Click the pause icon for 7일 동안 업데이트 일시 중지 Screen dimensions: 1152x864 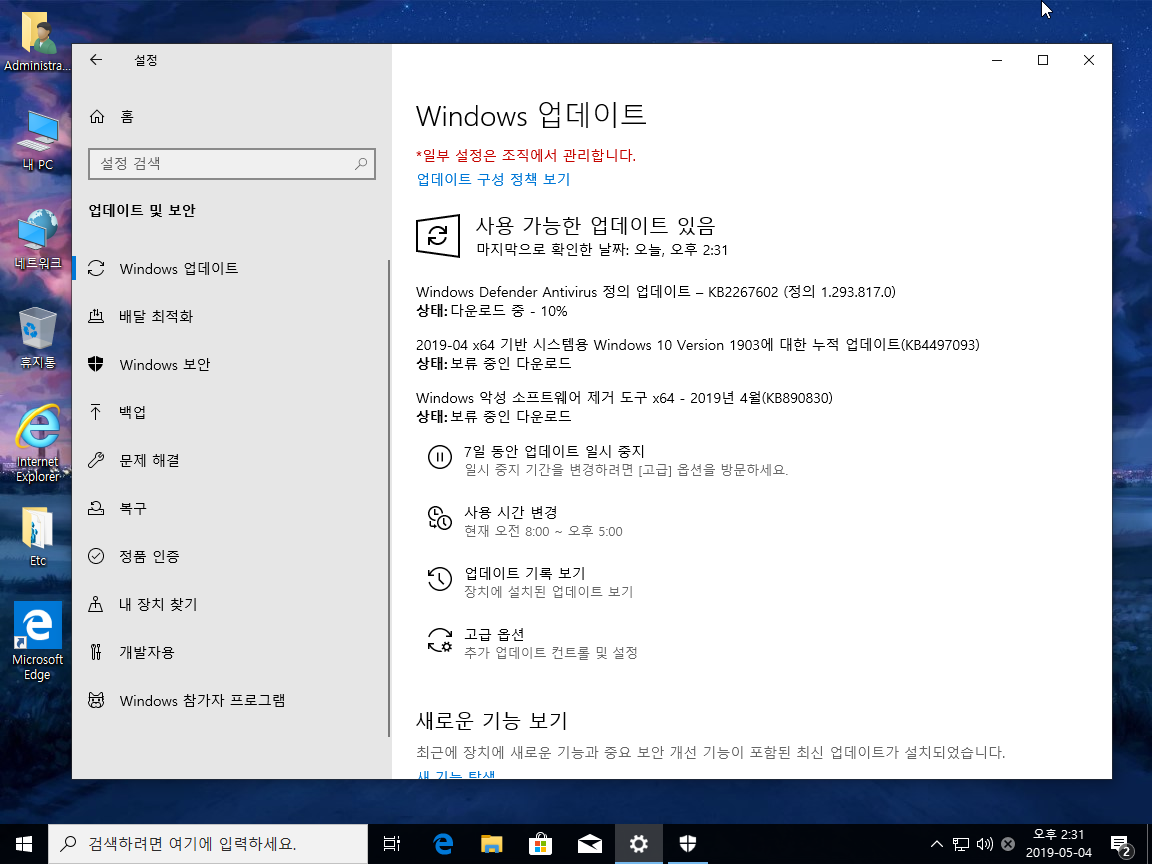[x=439, y=458]
